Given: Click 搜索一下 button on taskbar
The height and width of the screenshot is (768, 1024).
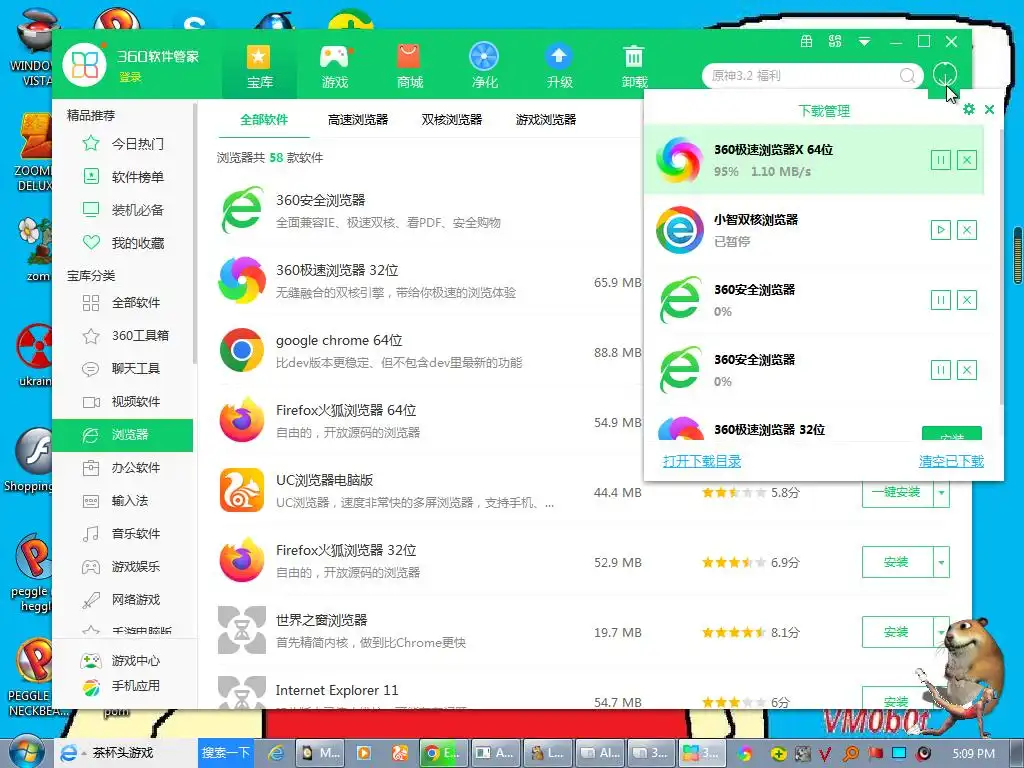Looking at the screenshot, I should tap(225, 753).
